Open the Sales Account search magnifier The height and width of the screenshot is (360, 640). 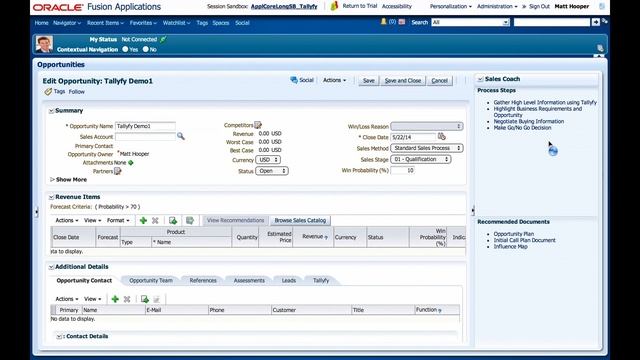(x=180, y=136)
